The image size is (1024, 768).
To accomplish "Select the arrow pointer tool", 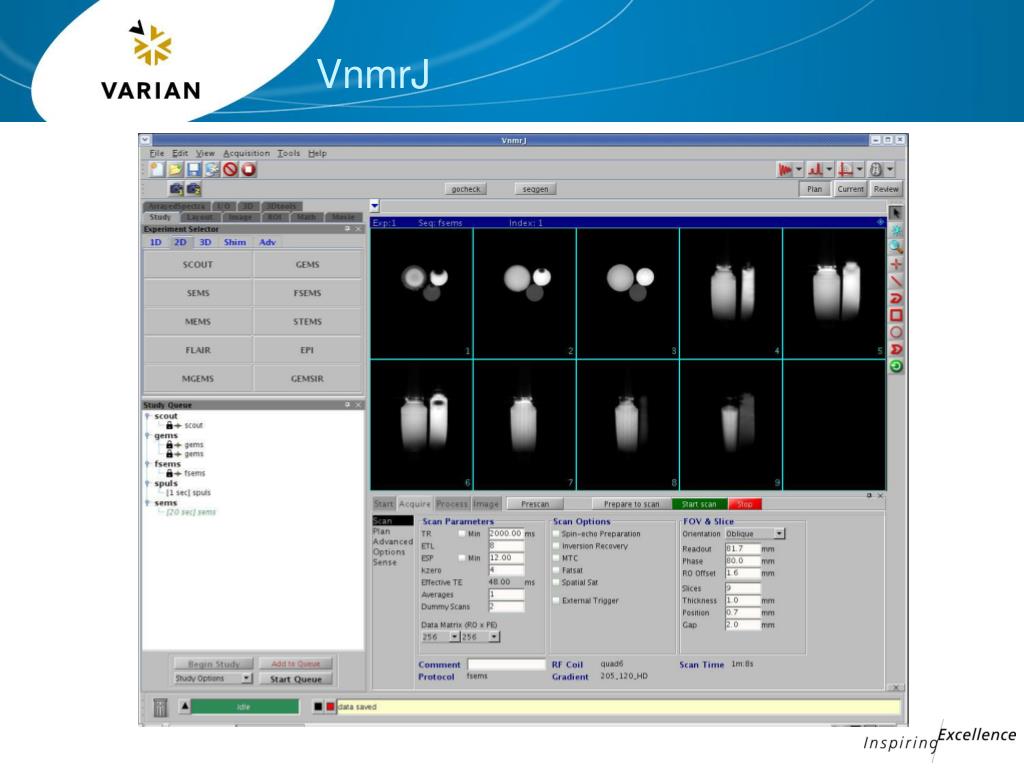I will tap(896, 213).
